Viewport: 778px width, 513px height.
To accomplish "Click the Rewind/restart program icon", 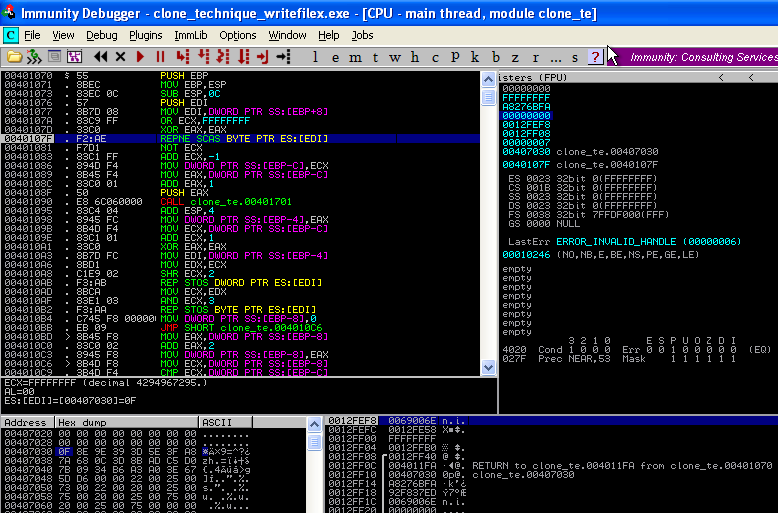I will point(101,57).
